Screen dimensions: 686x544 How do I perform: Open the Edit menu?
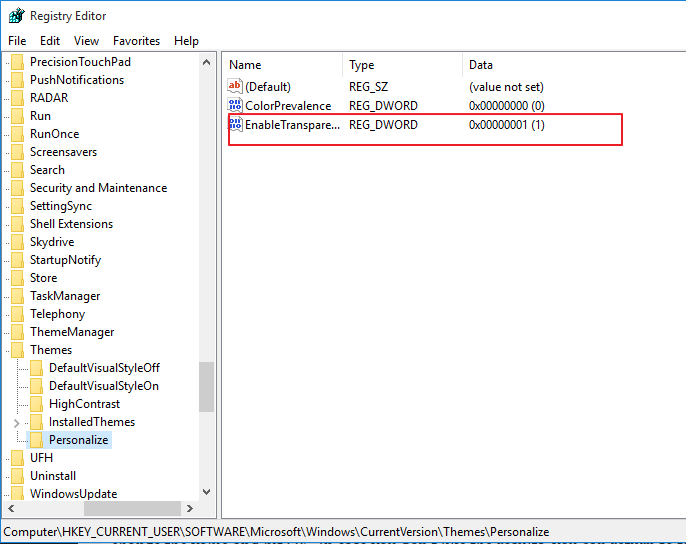50,41
